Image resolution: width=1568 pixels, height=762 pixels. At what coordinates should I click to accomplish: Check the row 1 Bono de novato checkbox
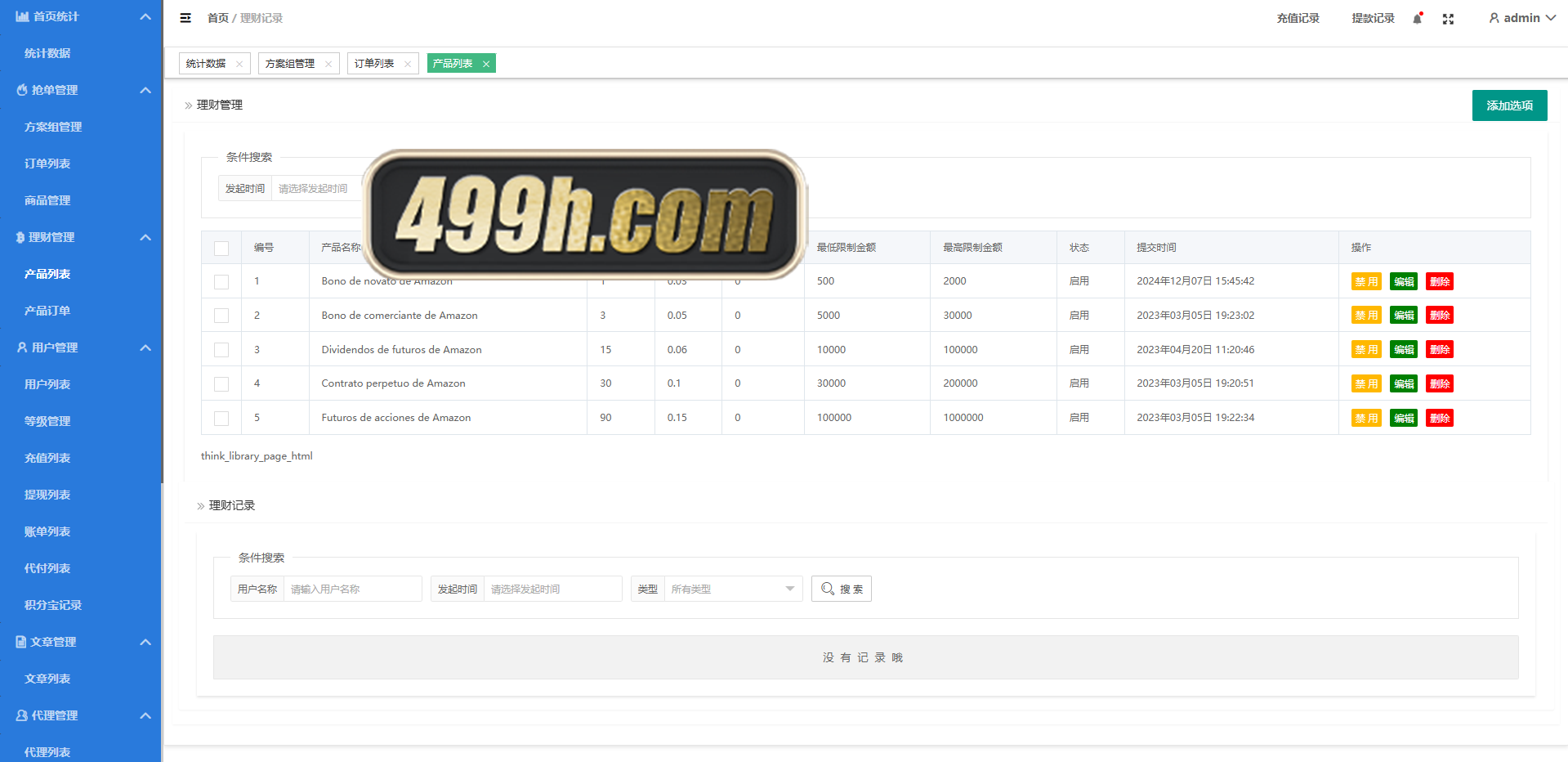pyautogui.click(x=221, y=282)
